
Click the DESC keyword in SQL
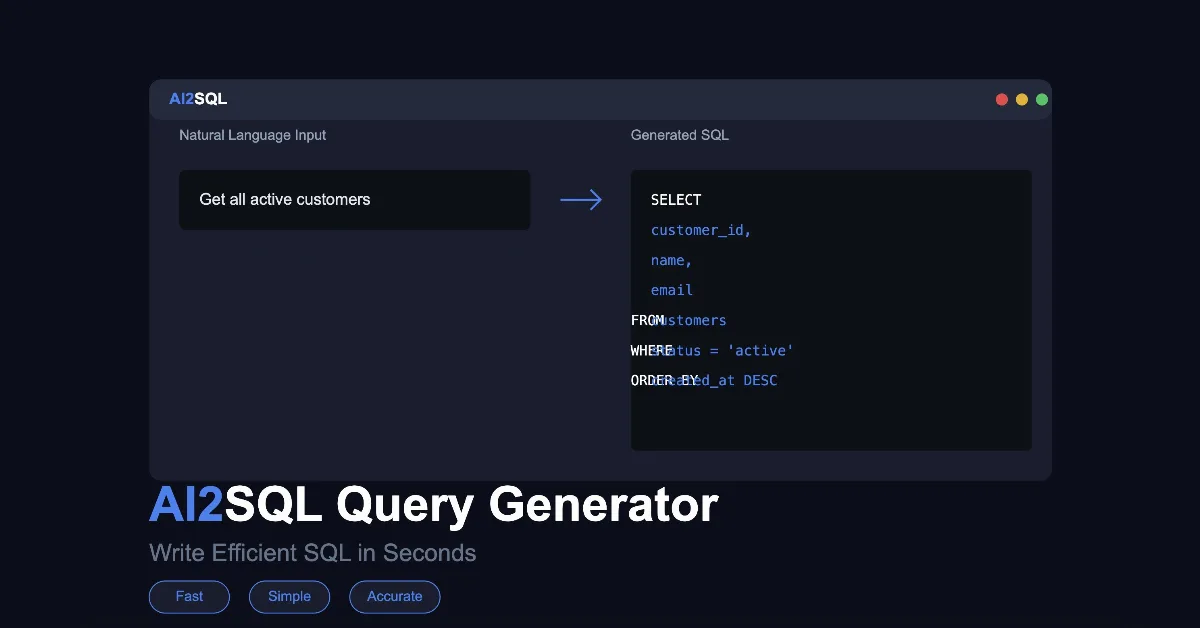pos(761,381)
